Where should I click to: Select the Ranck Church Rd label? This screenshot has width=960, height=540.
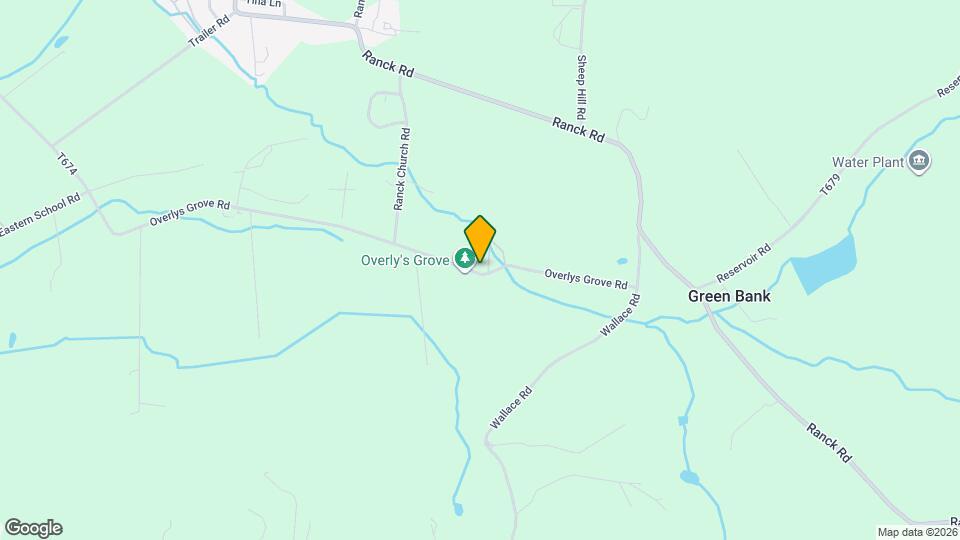402,169
